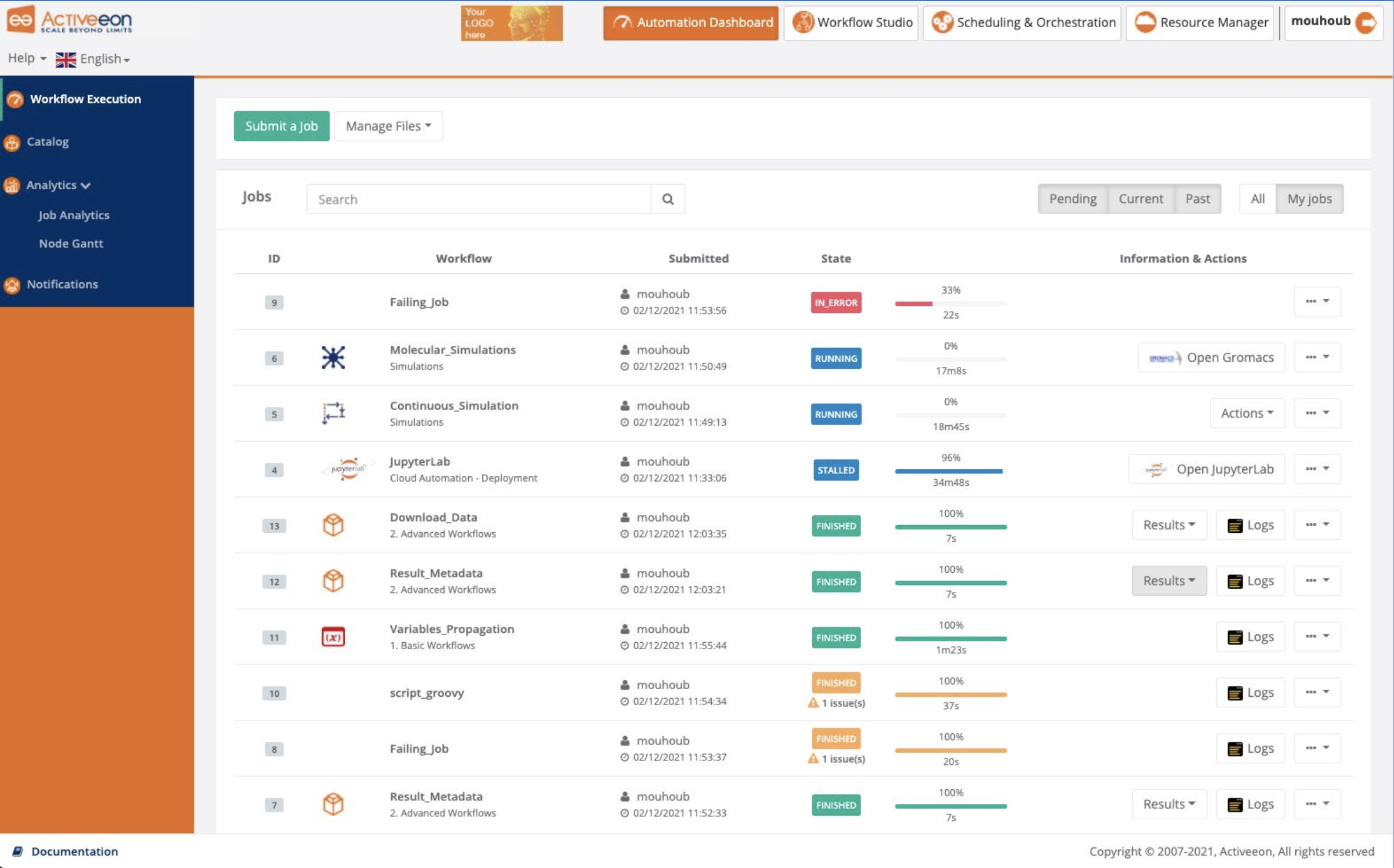The image size is (1394, 868).
Task: Toggle to view Pending jobs
Action: point(1073,197)
